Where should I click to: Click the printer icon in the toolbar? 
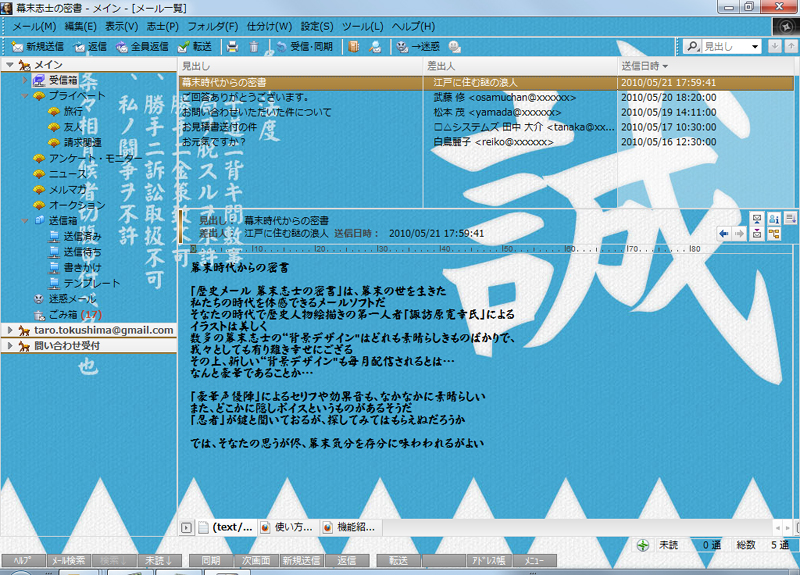tap(233, 47)
